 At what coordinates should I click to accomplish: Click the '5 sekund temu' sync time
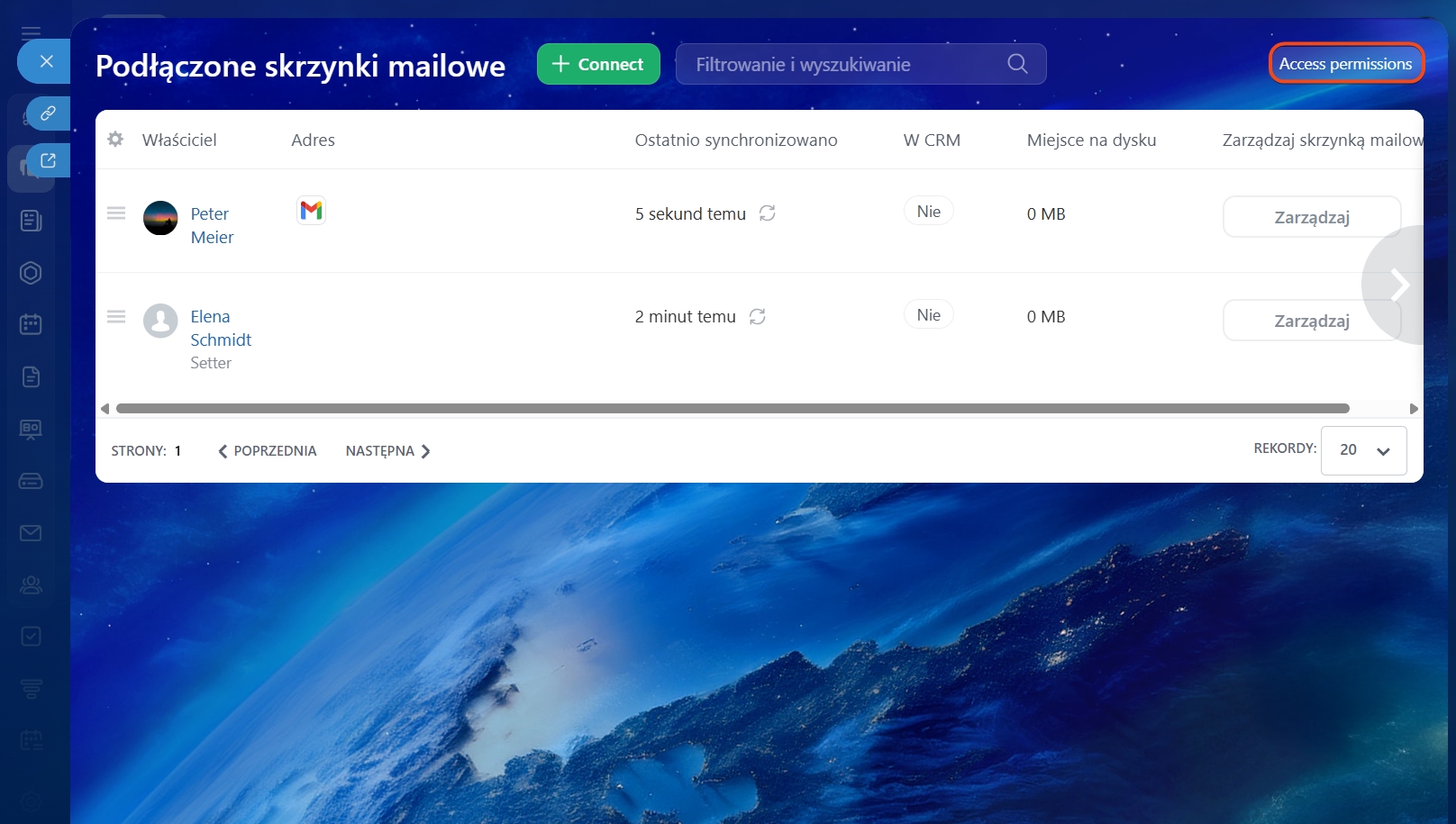(x=690, y=214)
